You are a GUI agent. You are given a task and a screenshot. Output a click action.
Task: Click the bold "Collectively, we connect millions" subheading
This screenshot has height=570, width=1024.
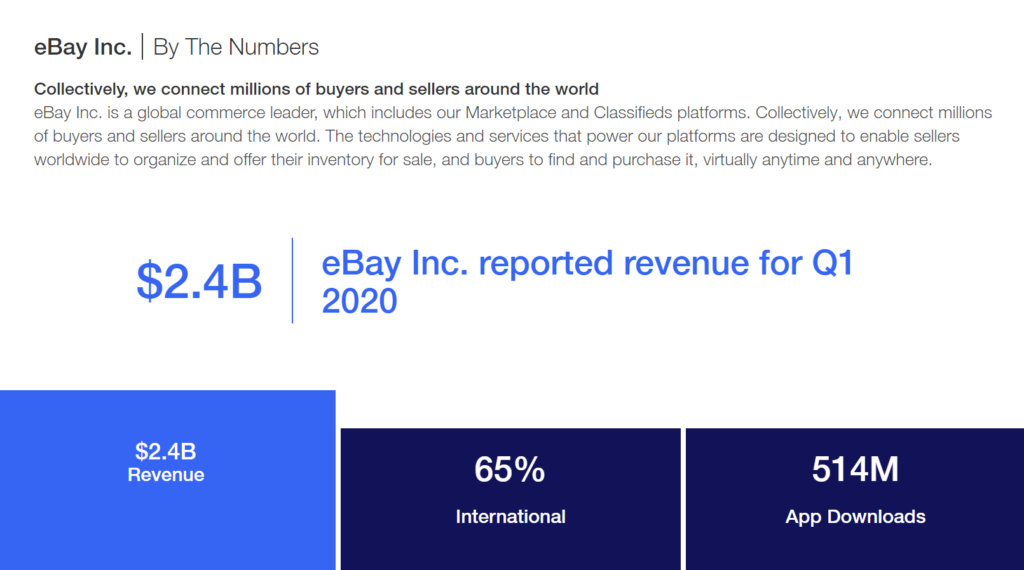316,89
